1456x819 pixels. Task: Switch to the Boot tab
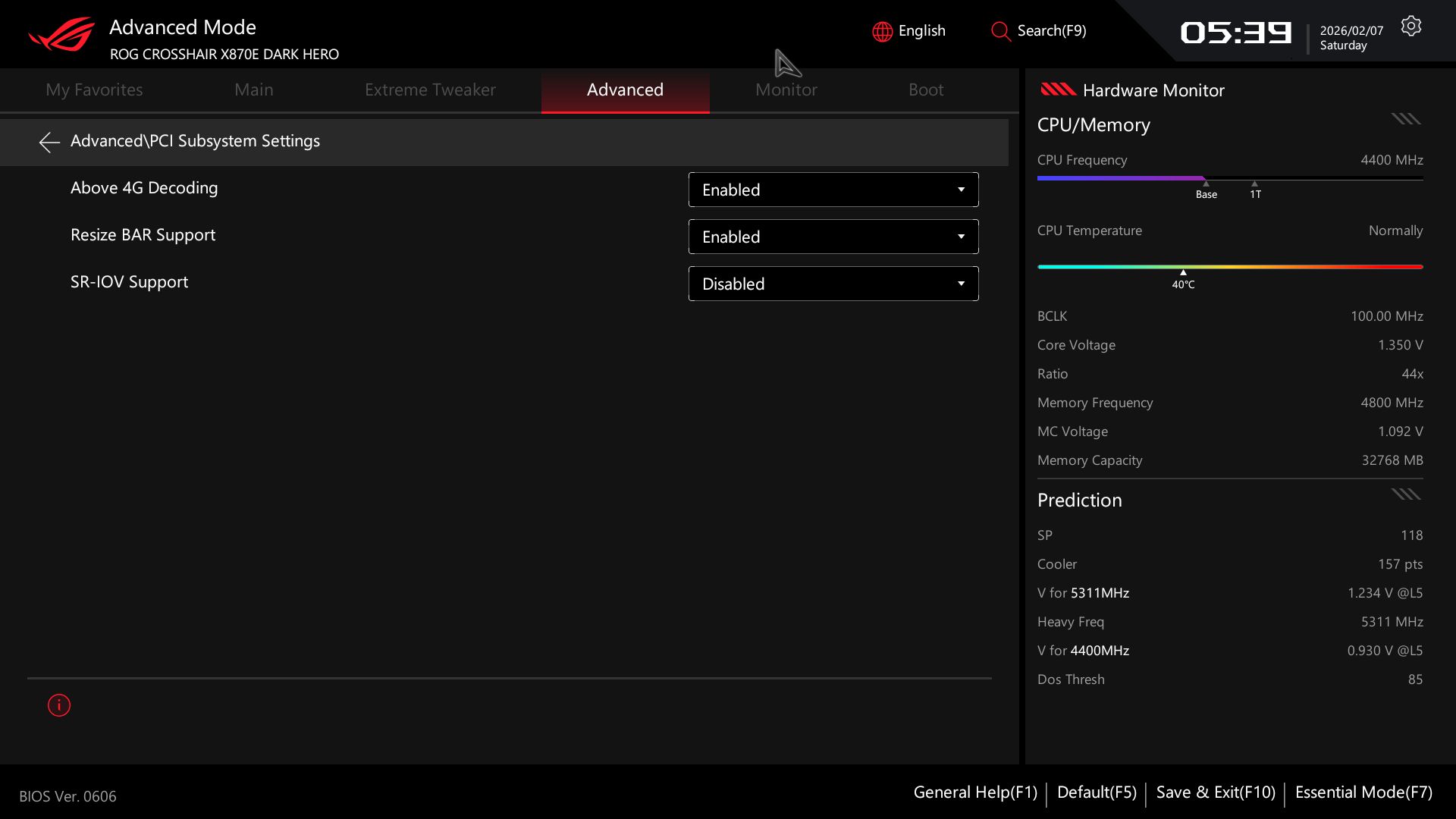coord(925,90)
